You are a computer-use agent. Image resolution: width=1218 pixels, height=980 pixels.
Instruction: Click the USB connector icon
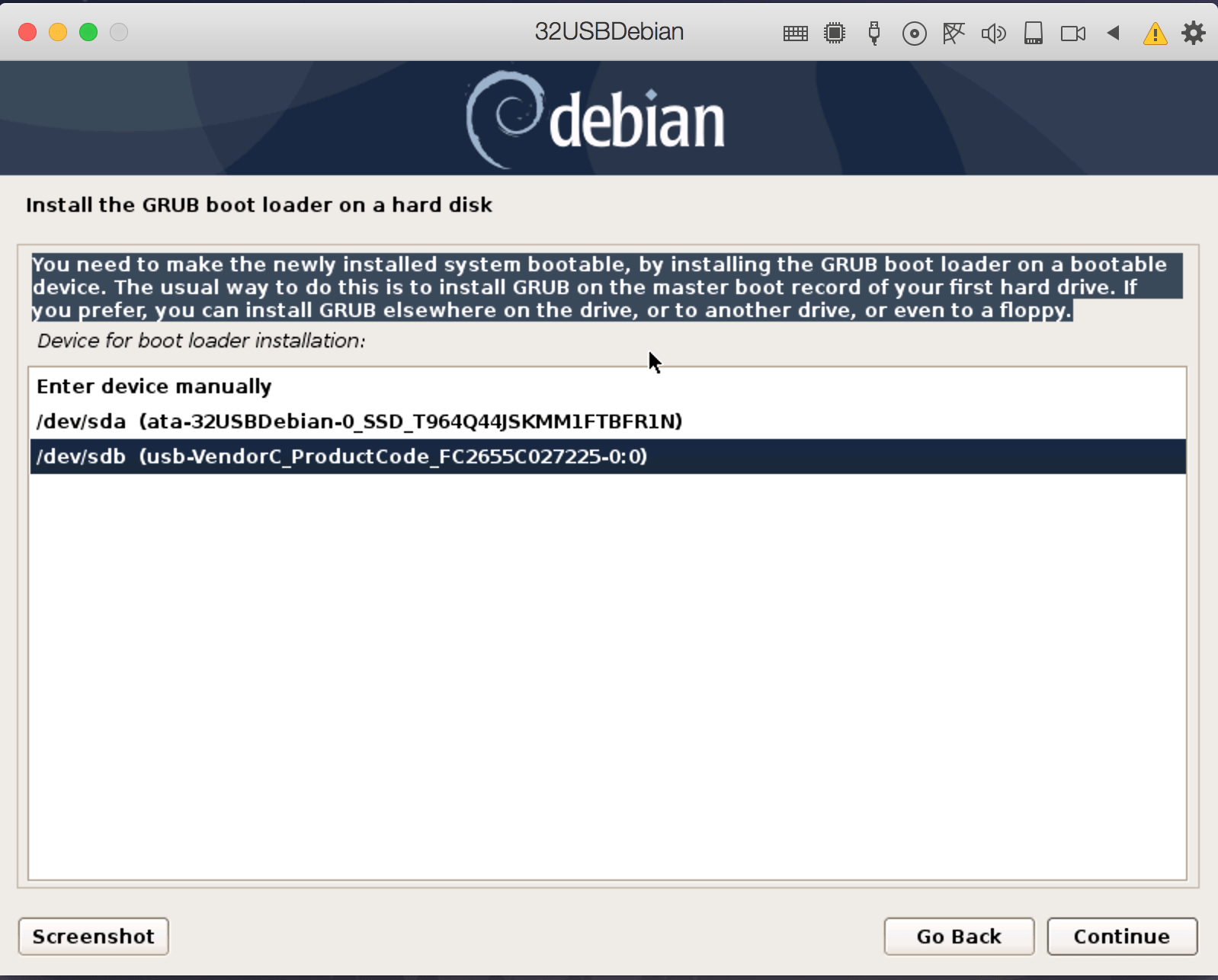[x=874, y=34]
